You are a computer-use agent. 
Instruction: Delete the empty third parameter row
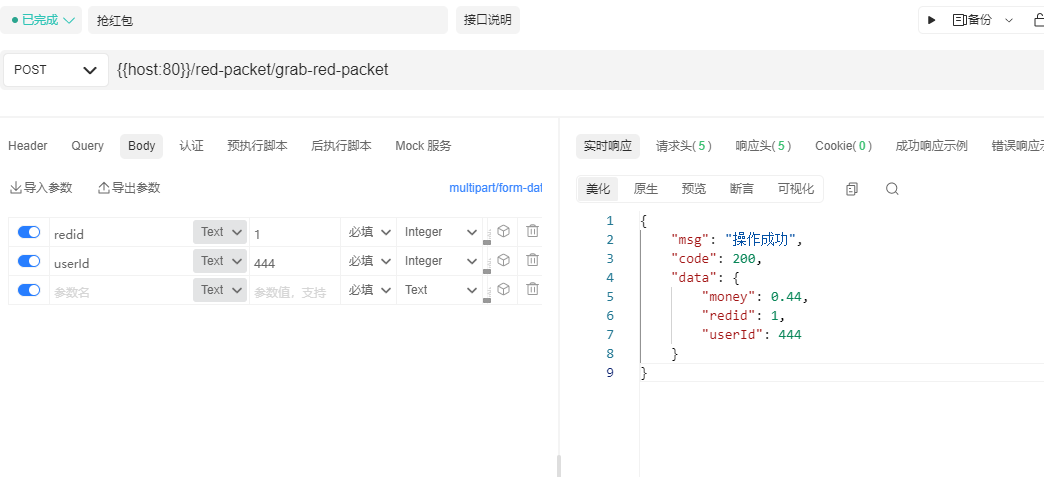coord(532,289)
